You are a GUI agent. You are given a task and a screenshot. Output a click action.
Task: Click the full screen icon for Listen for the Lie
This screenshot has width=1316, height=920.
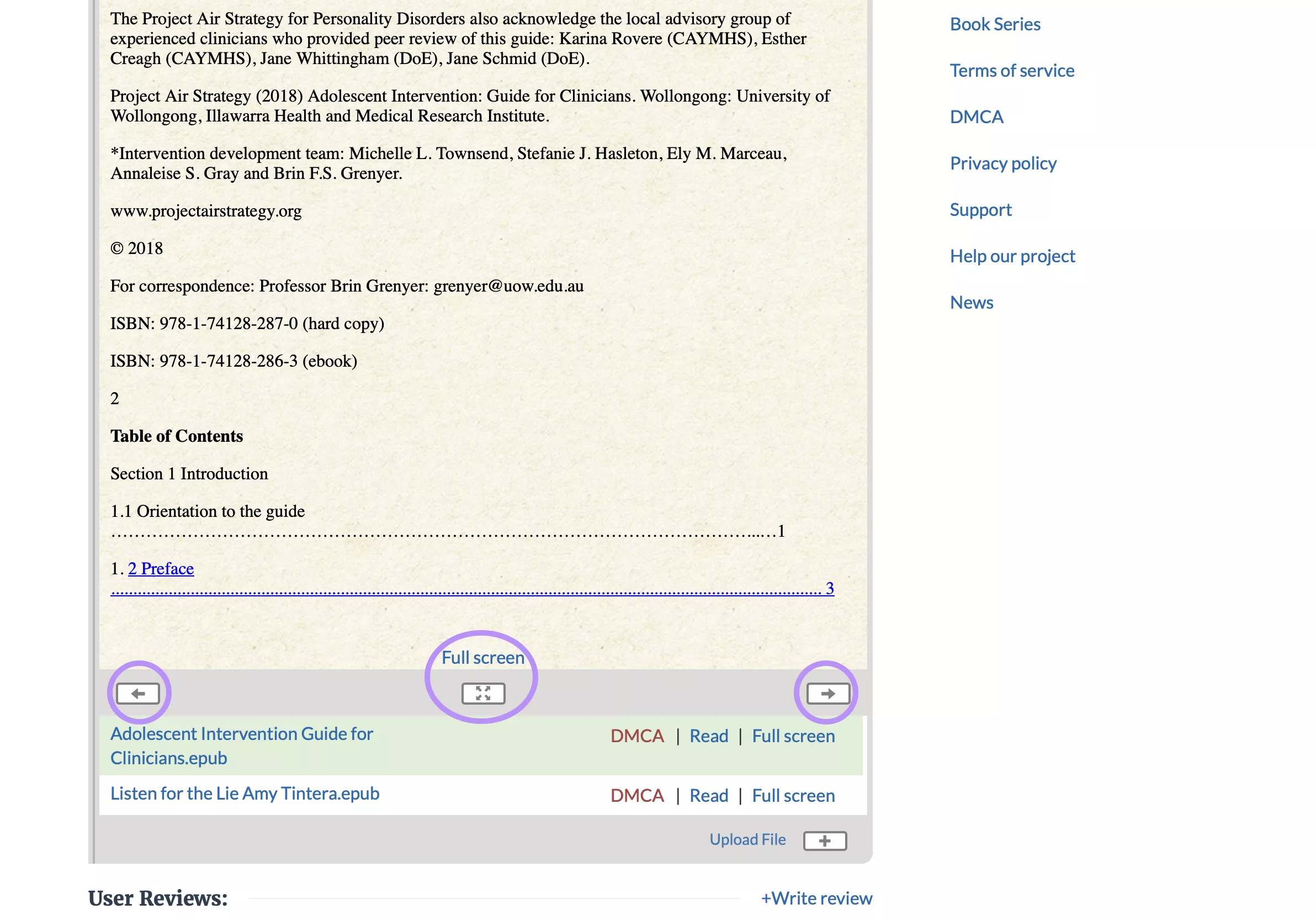pos(792,795)
